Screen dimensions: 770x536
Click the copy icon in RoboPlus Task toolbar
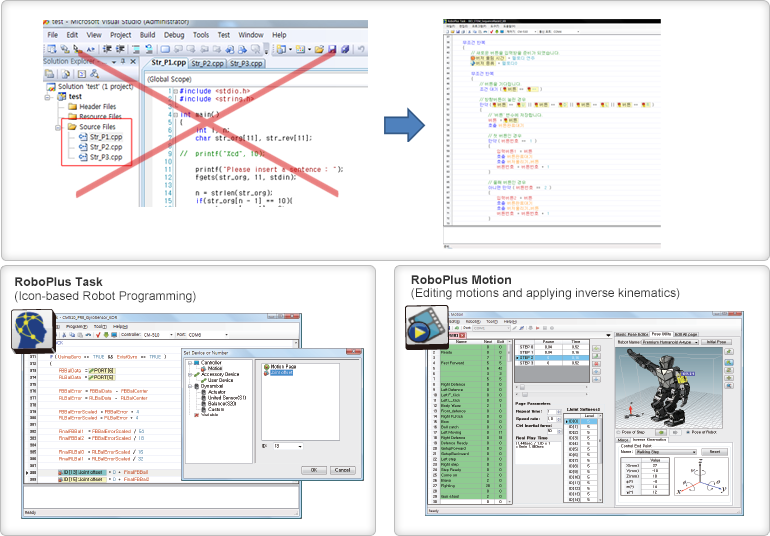[72, 335]
